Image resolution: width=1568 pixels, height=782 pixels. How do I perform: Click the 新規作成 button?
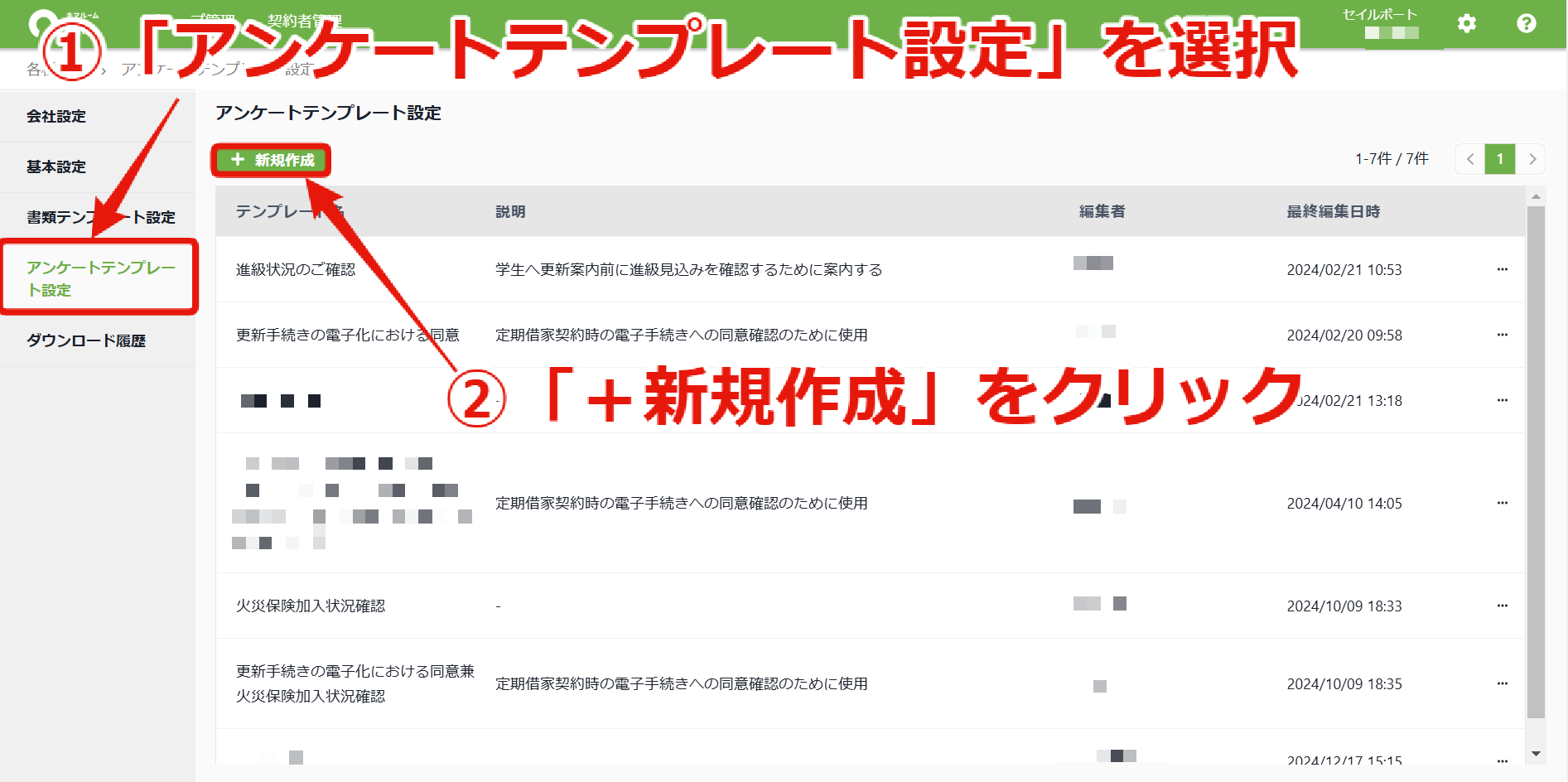[272, 160]
